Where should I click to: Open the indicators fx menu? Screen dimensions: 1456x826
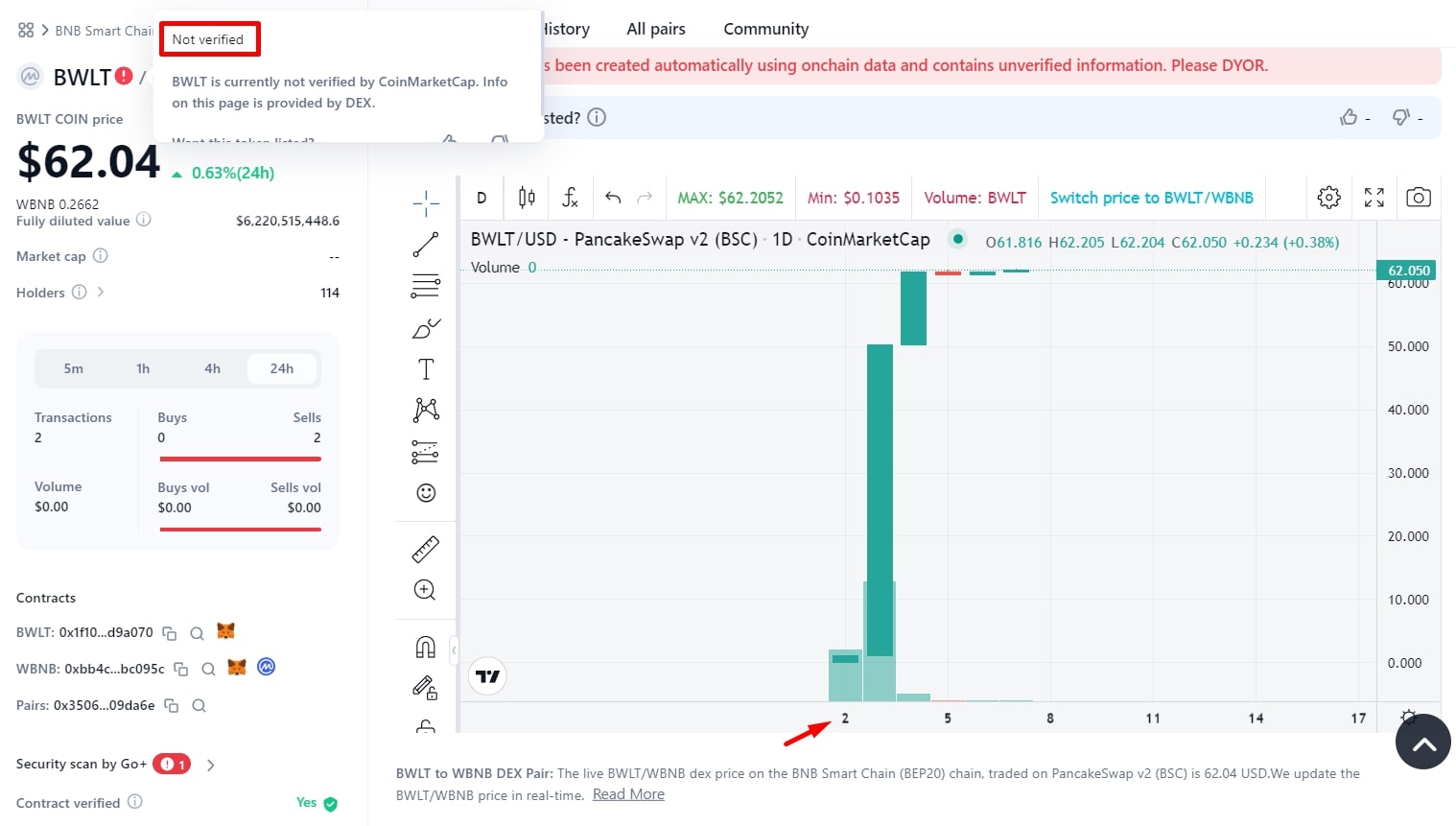(x=570, y=198)
